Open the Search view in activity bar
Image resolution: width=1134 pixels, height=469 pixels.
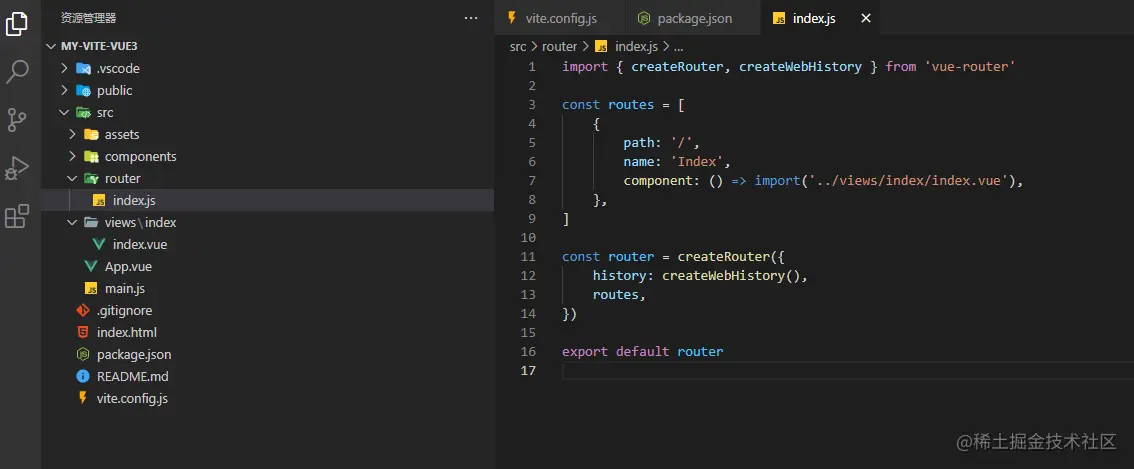tap(17, 72)
